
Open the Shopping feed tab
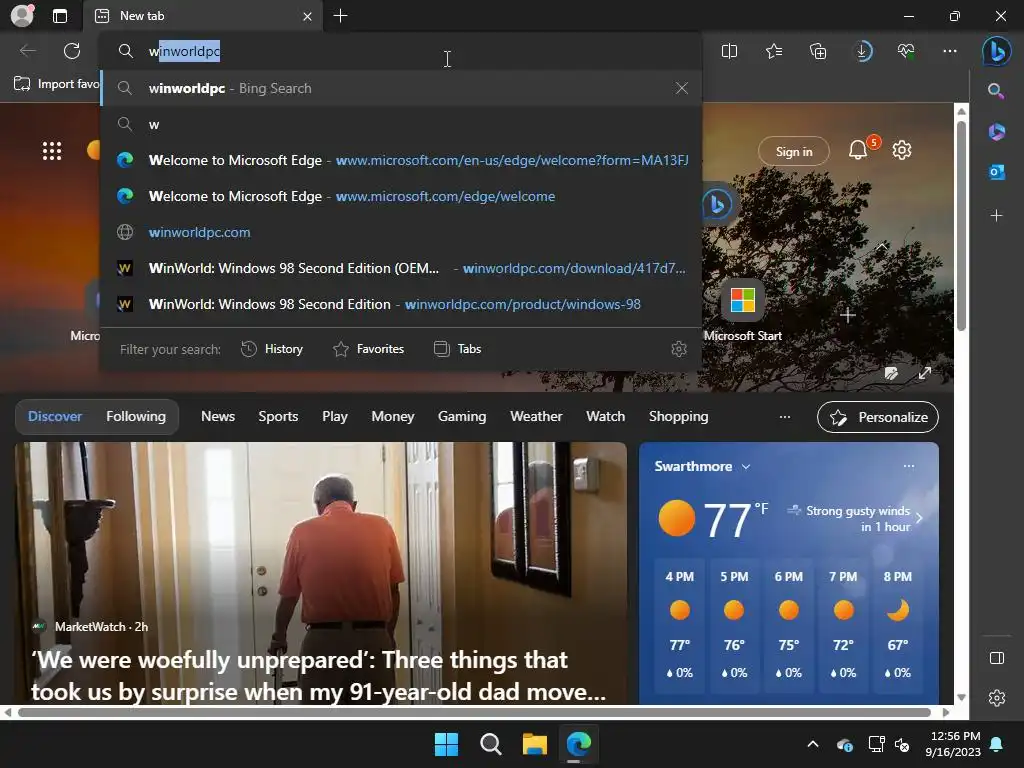click(x=678, y=417)
